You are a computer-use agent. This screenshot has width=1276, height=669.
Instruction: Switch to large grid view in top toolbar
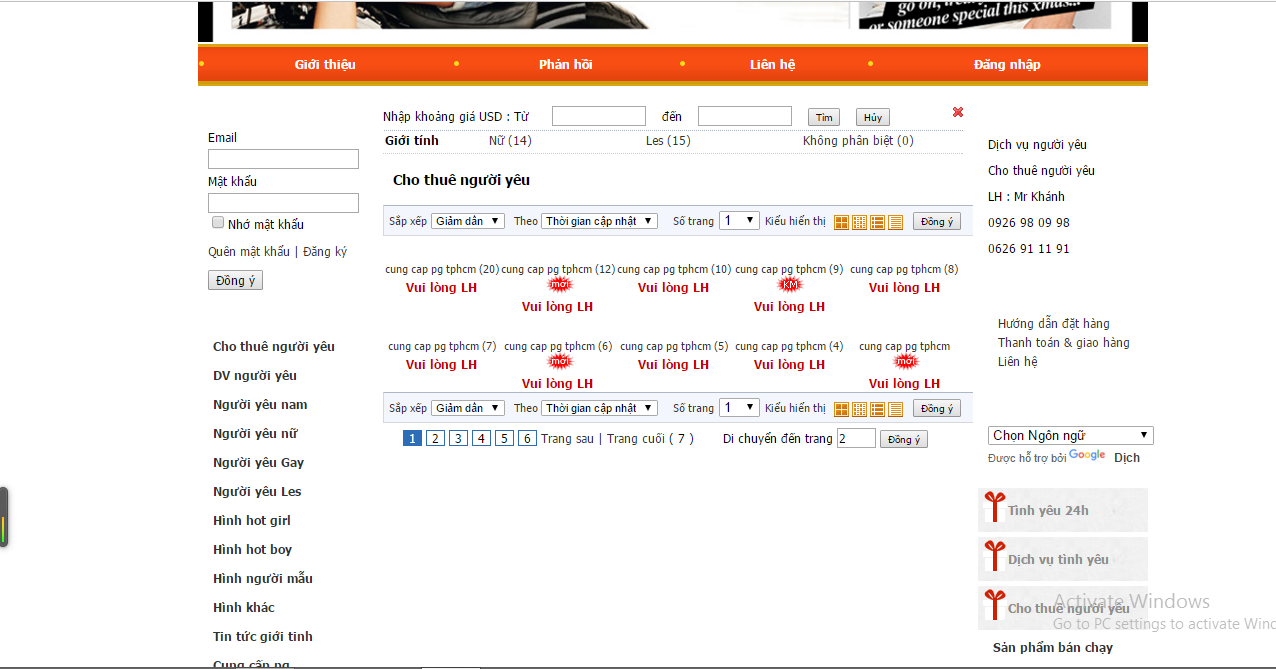(841, 222)
